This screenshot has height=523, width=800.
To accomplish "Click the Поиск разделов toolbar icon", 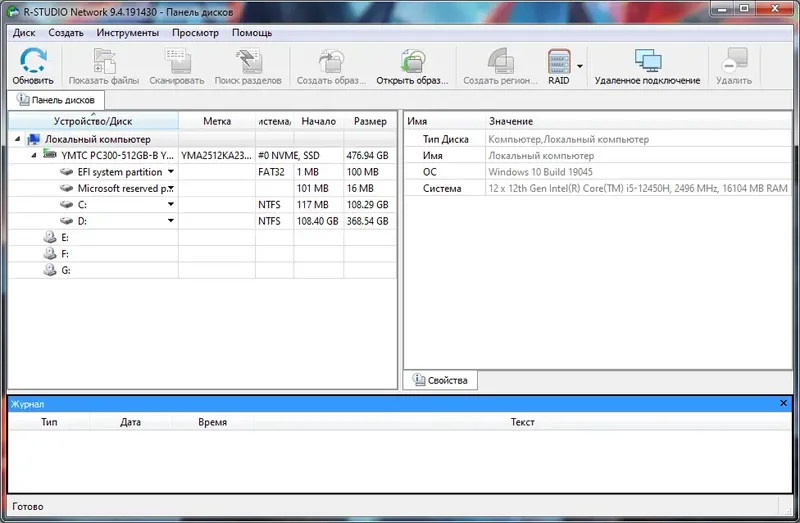I will point(248,61).
